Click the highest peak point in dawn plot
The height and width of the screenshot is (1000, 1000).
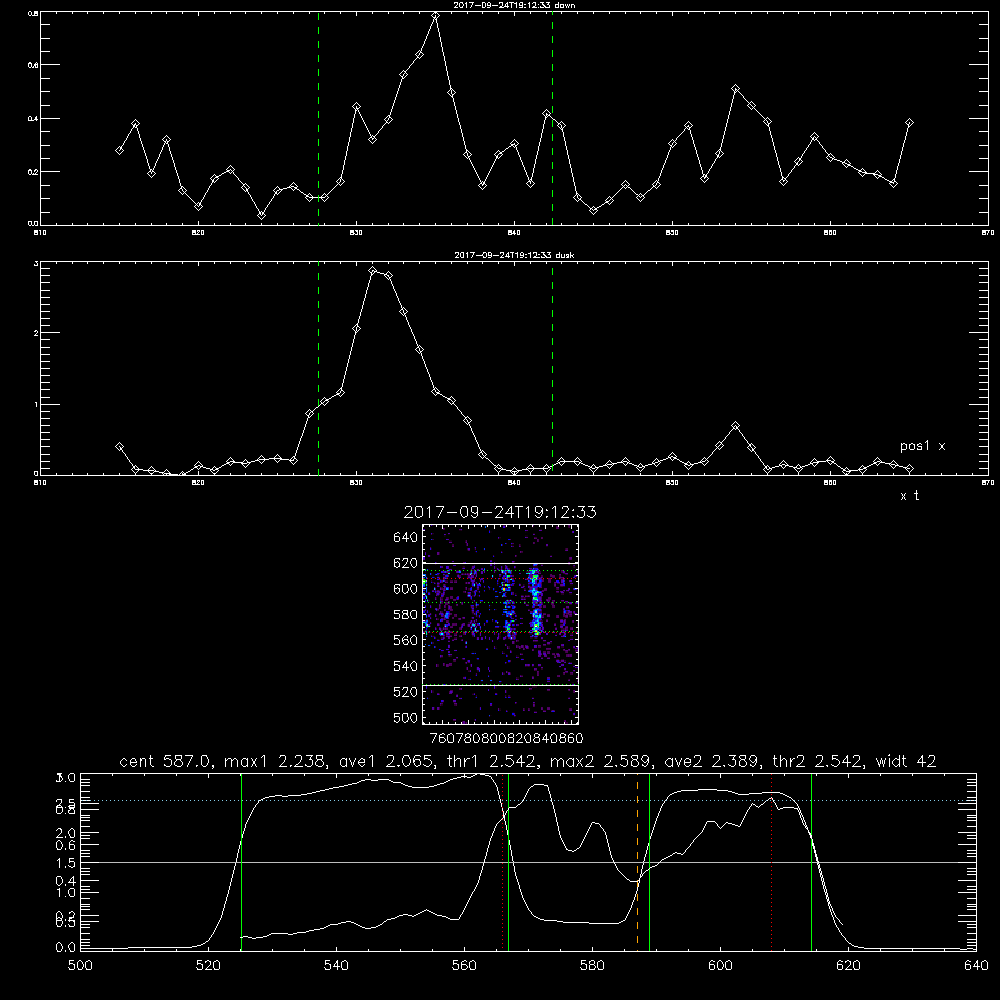tap(436, 17)
